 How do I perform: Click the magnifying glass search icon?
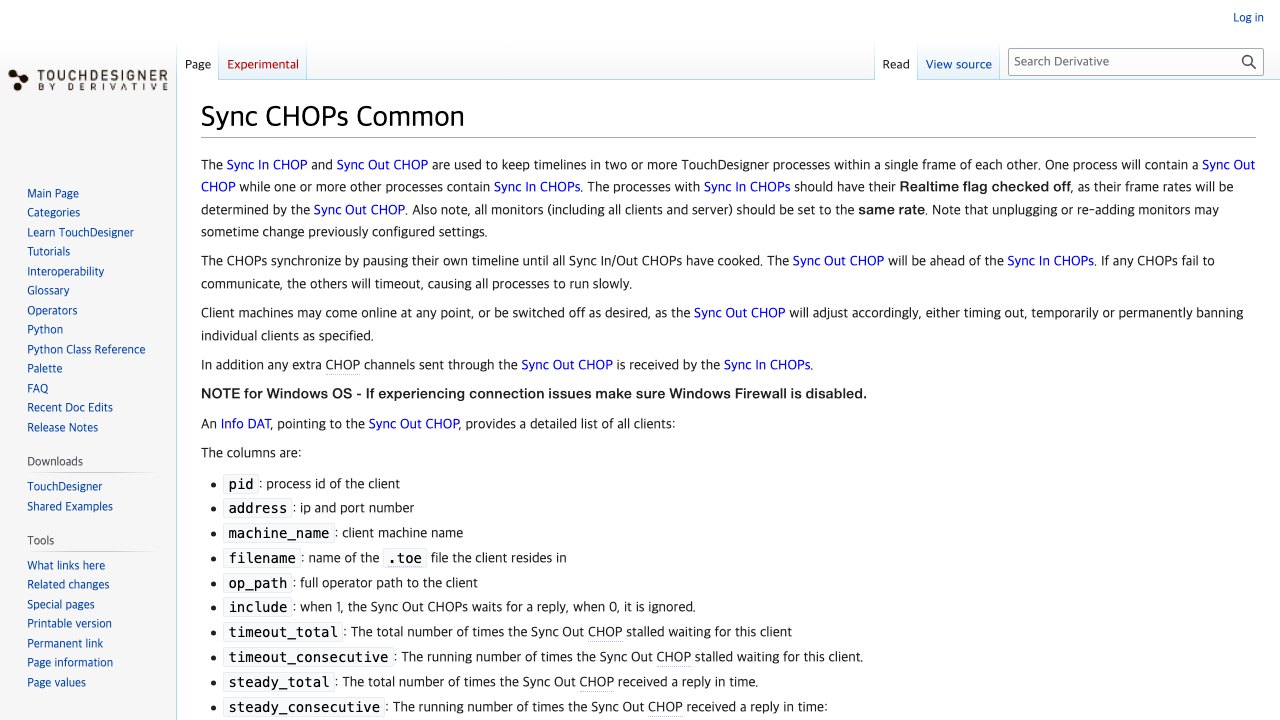pos(1249,62)
